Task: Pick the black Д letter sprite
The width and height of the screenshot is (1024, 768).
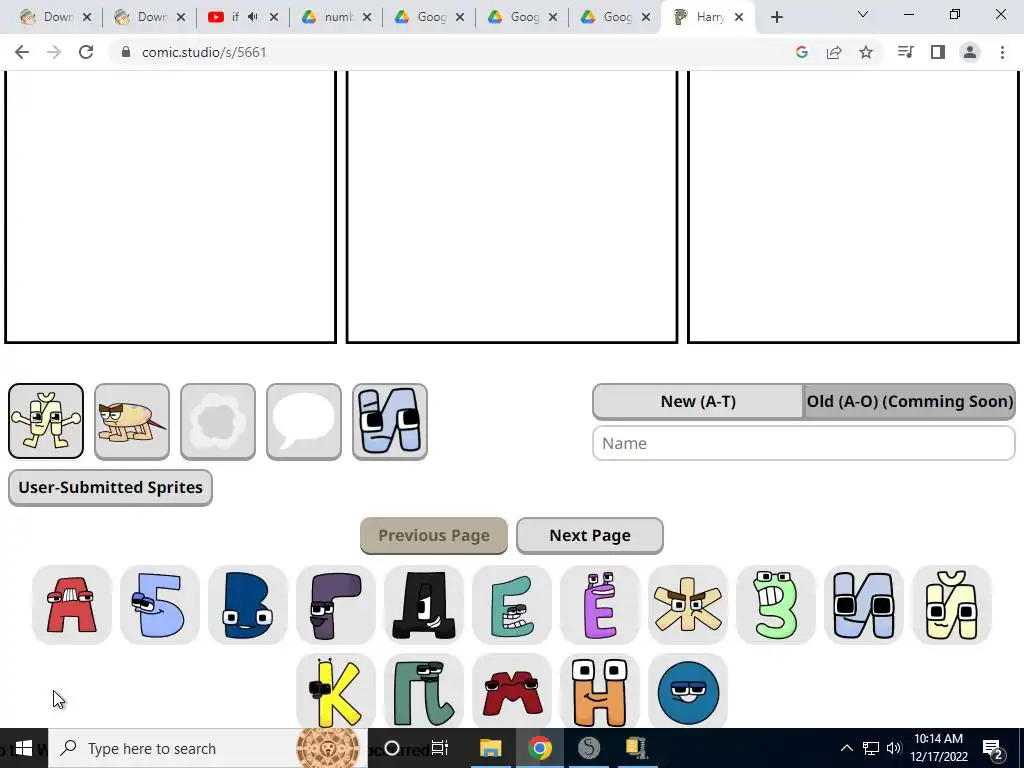Action: point(424,605)
